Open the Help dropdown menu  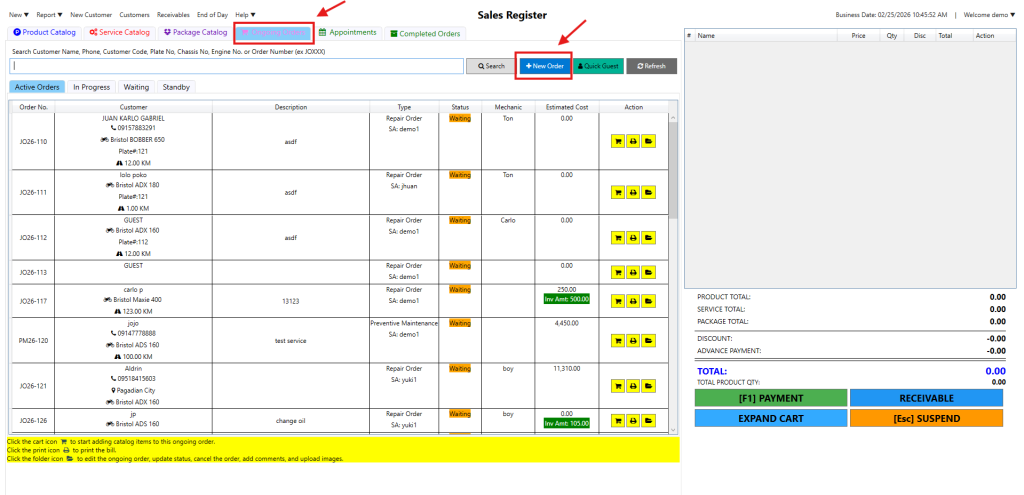click(x=245, y=15)
